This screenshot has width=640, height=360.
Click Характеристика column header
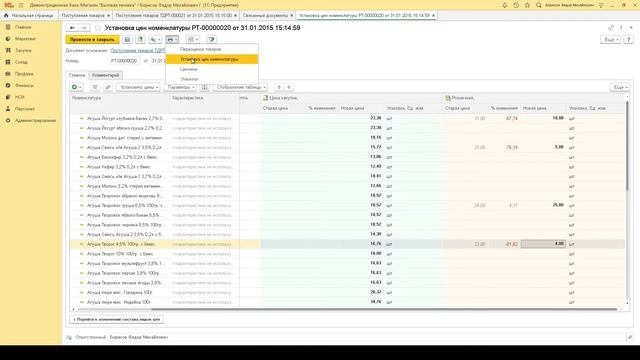pyautogui.click(x=187, y=98)
